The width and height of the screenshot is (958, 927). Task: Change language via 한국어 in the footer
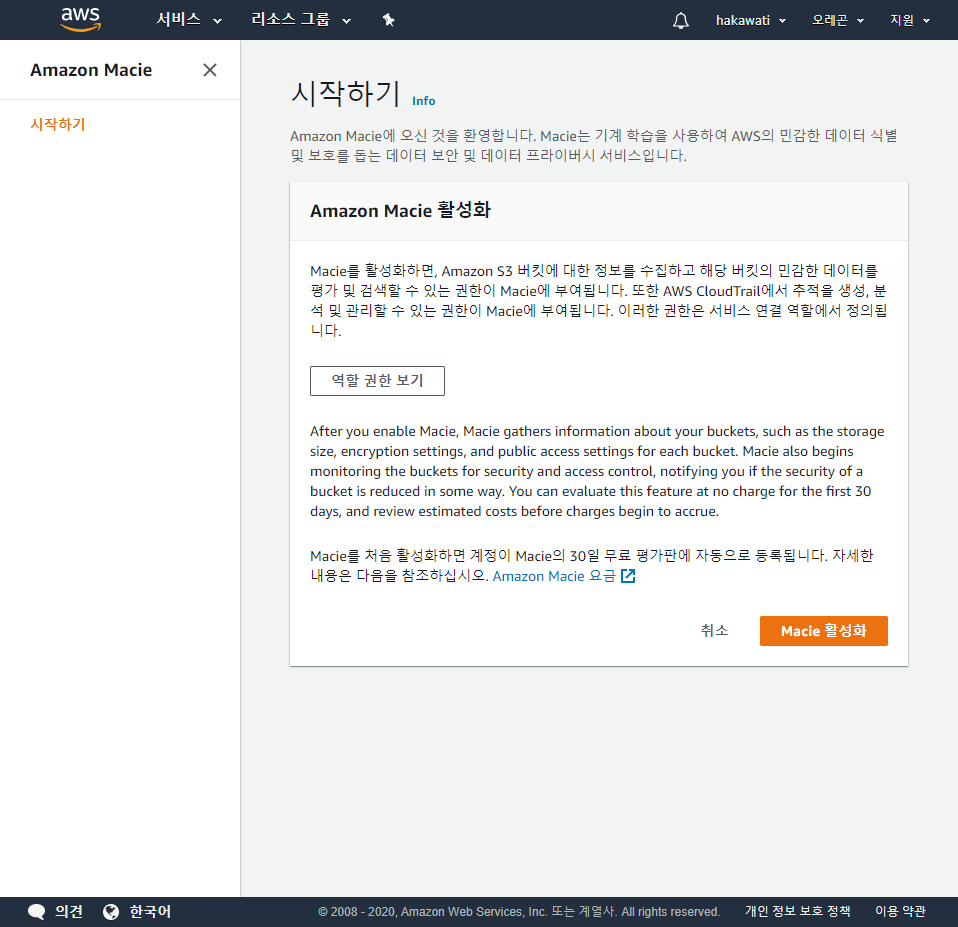[150, 912]
